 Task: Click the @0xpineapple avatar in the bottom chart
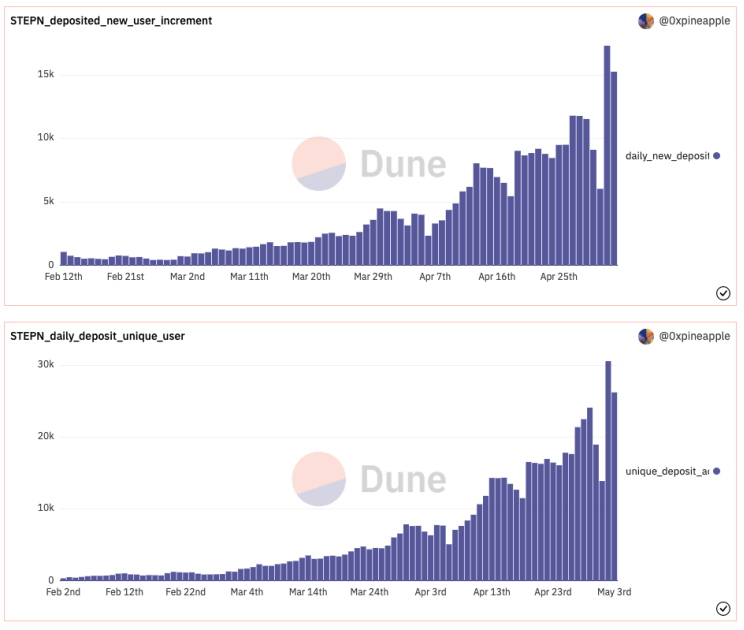(646, 336)
